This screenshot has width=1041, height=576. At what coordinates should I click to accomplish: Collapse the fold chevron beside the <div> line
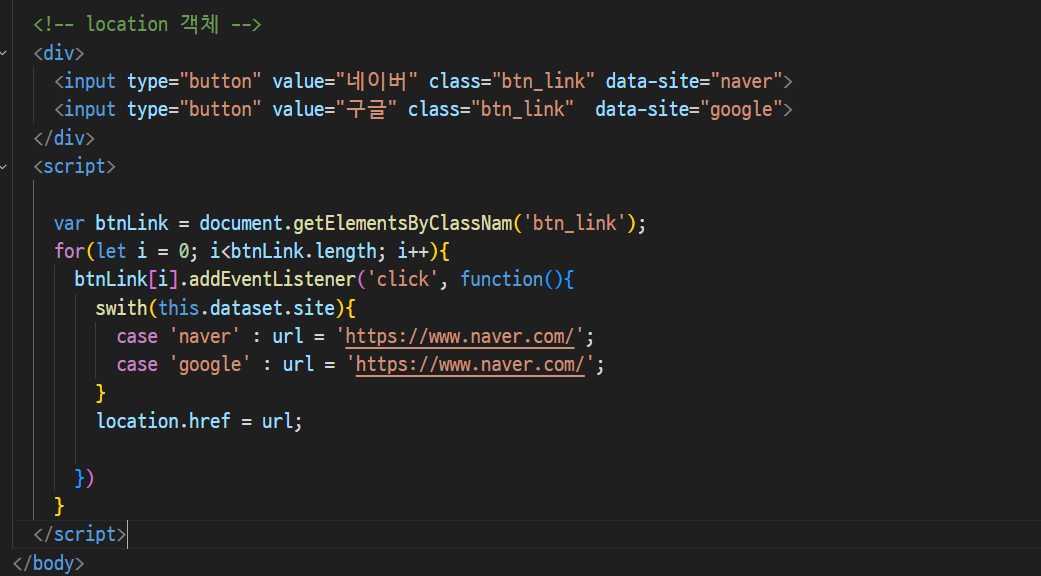tap(3, 52)
